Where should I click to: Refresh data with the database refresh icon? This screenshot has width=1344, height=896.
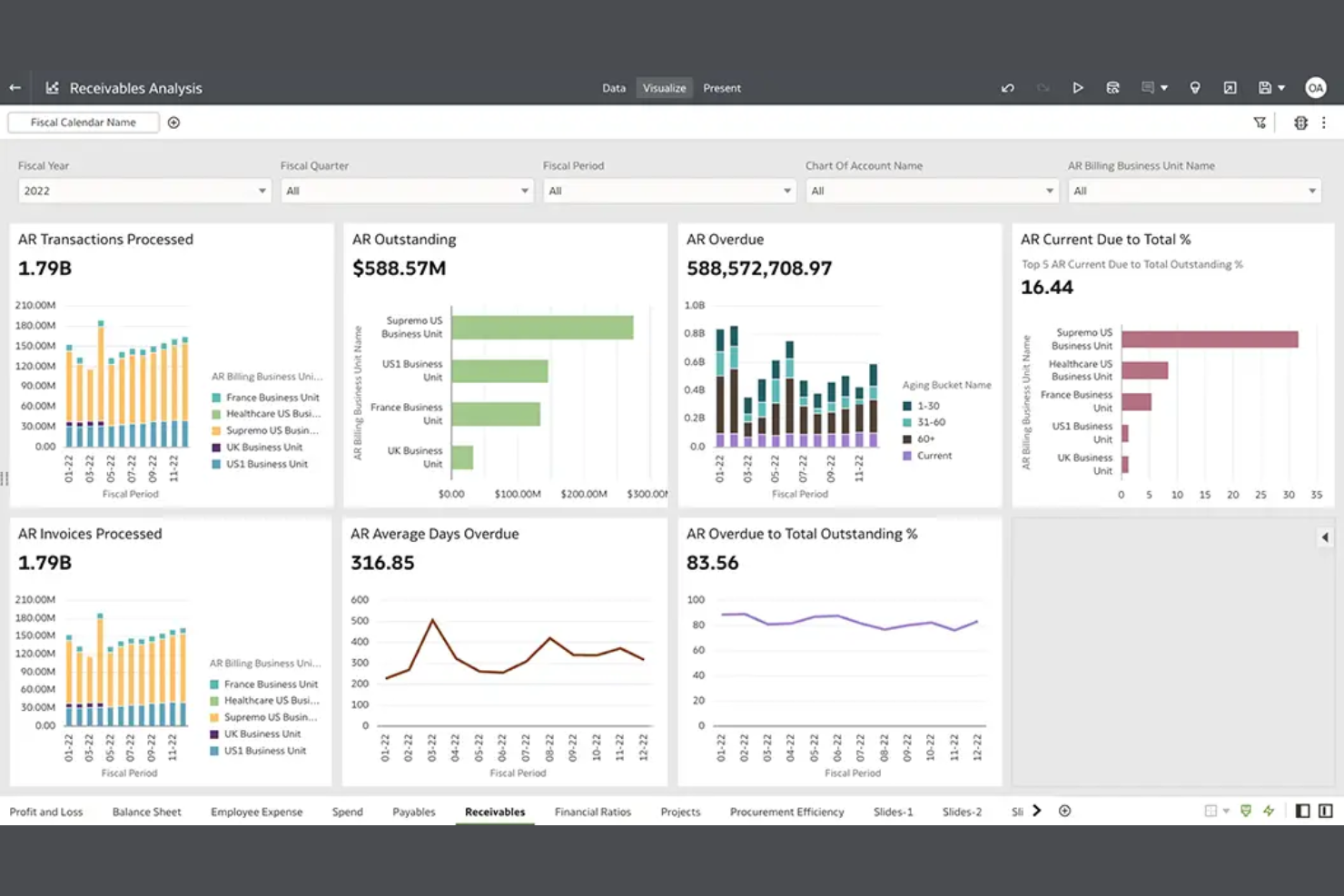tap(1112, 88)
